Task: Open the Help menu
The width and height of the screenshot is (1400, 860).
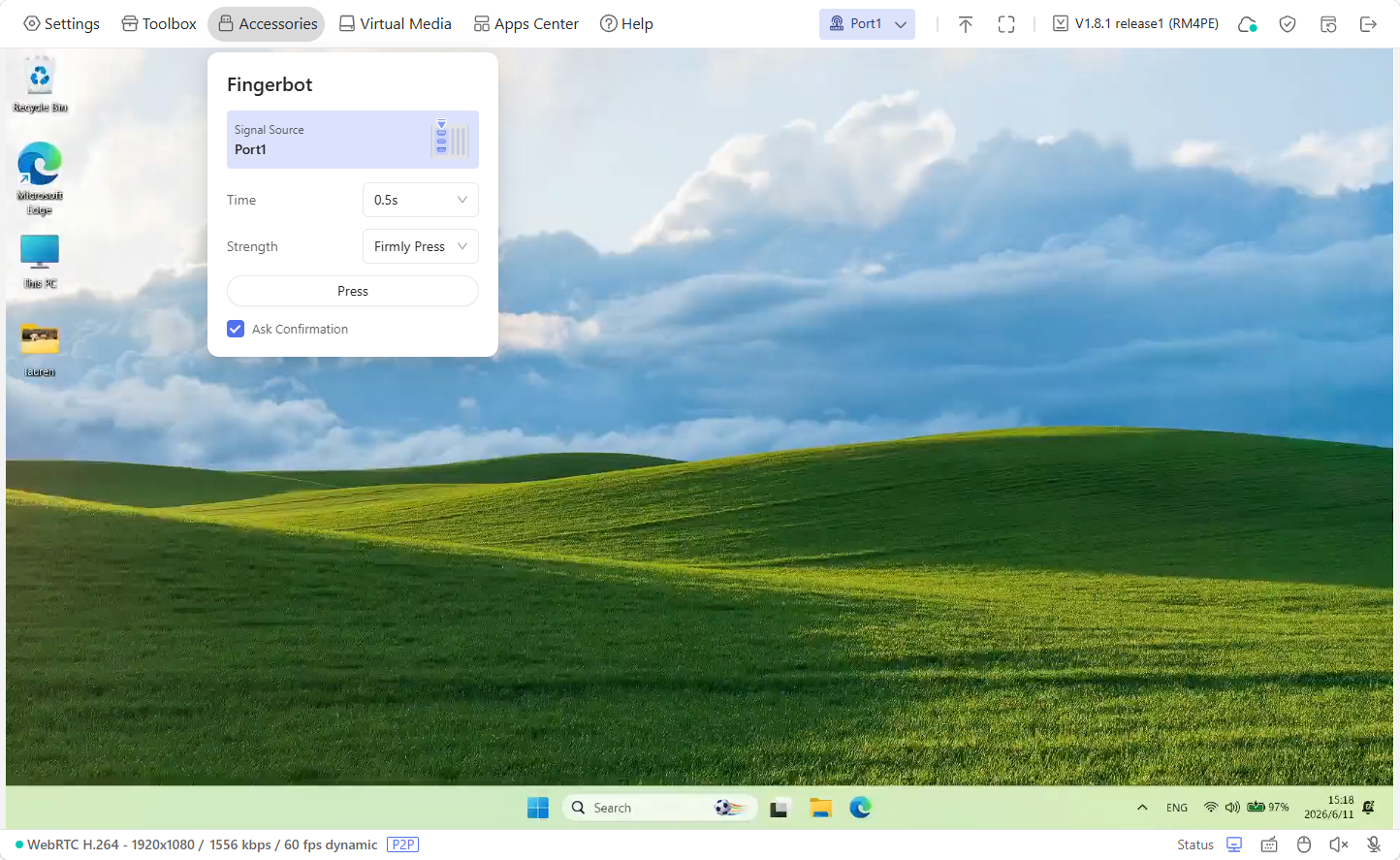Action: 626,23
